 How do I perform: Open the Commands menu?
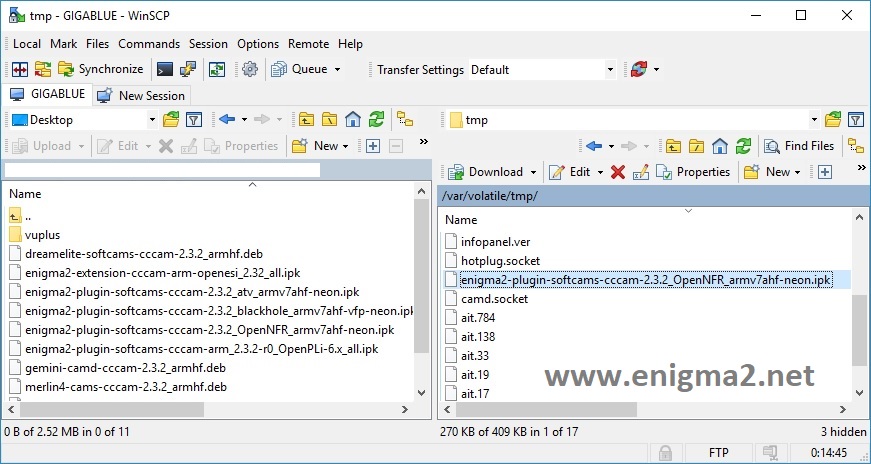click(x=149, y=44)
